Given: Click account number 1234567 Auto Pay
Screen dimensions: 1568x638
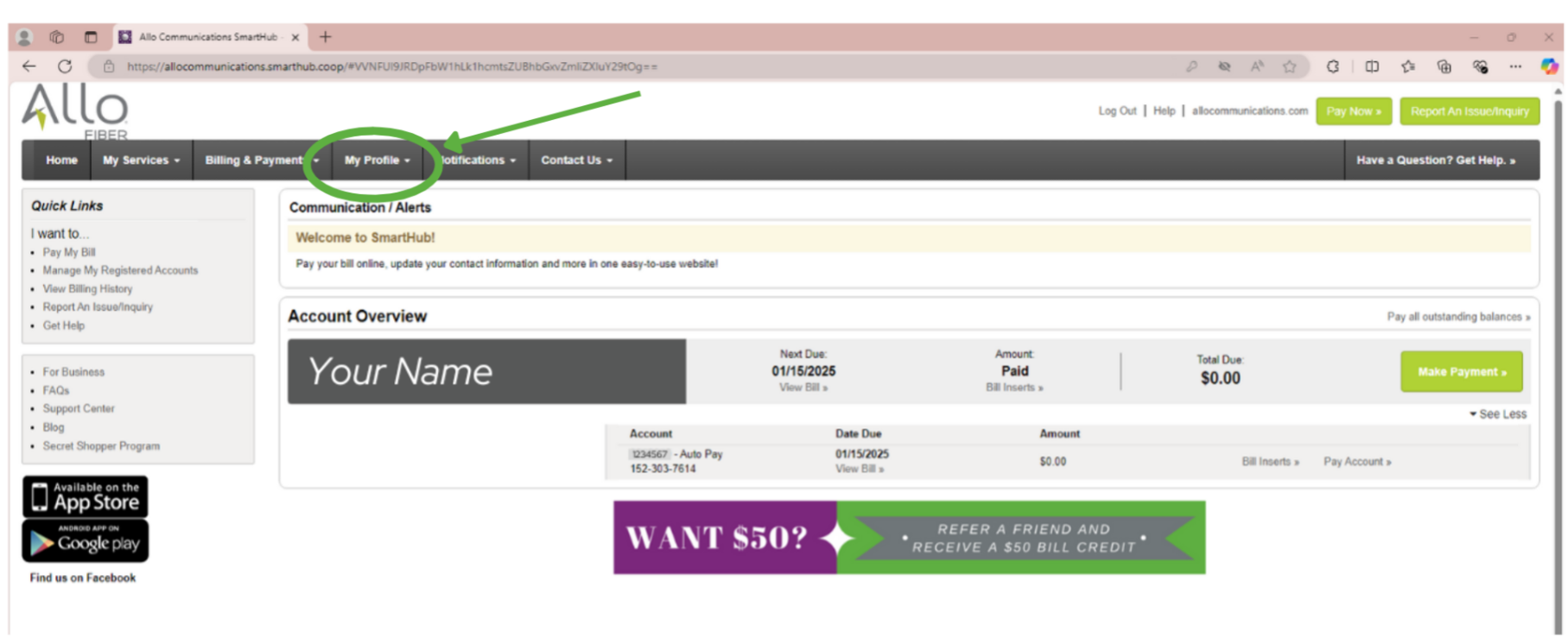Looking at the screenshot, I should [x=676, y=454].
